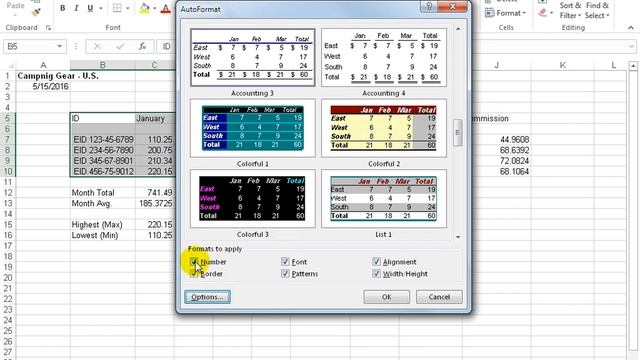Screen dimensions: 640x360
Task: Click the Insert Function fx icon
Action: click(142, 47)
